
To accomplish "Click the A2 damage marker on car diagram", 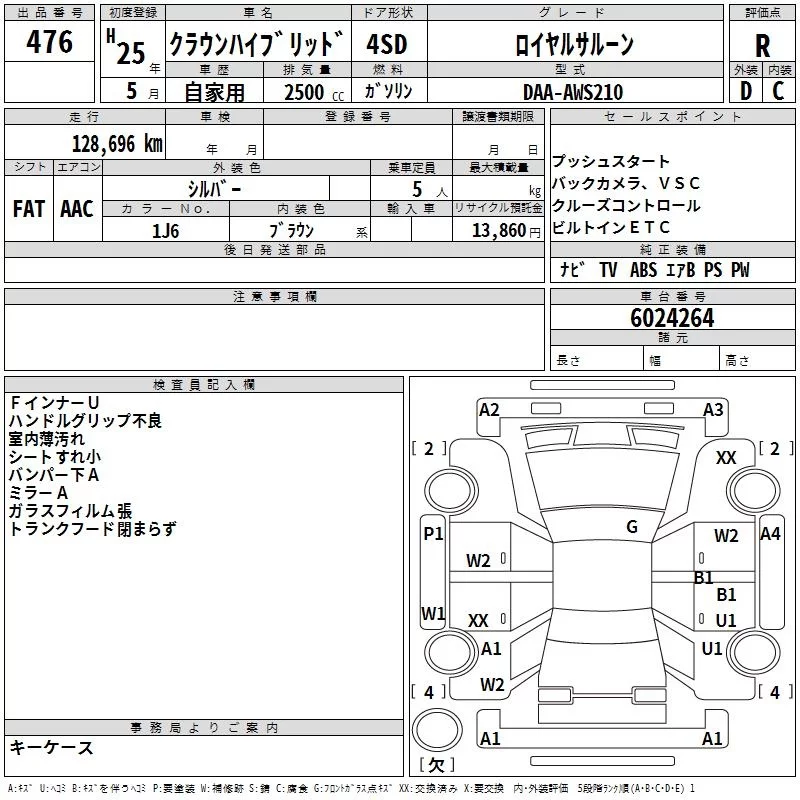I will [x=489, y=410].
